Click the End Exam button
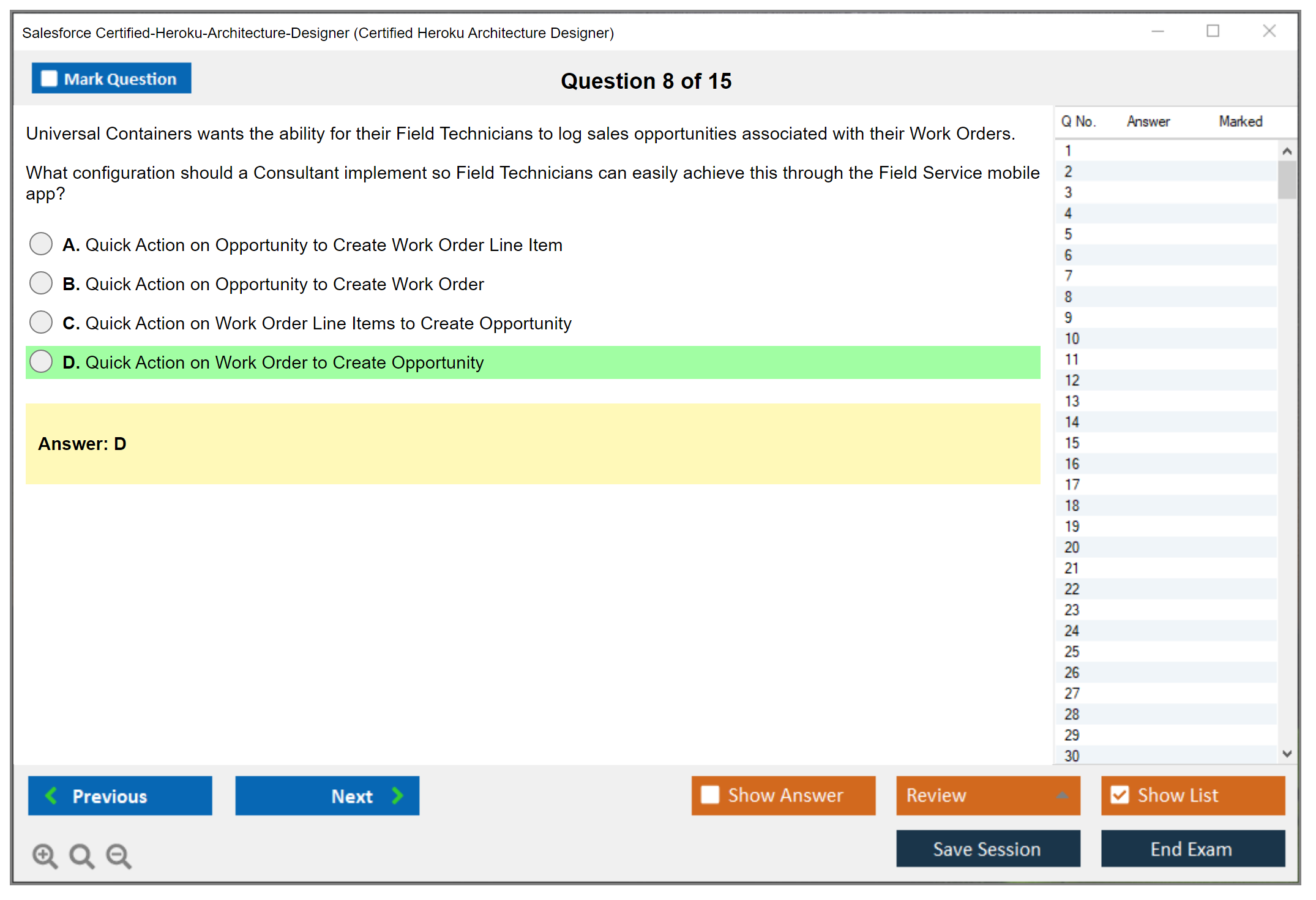The image size is (1316, 900). tap(1192, 849)
